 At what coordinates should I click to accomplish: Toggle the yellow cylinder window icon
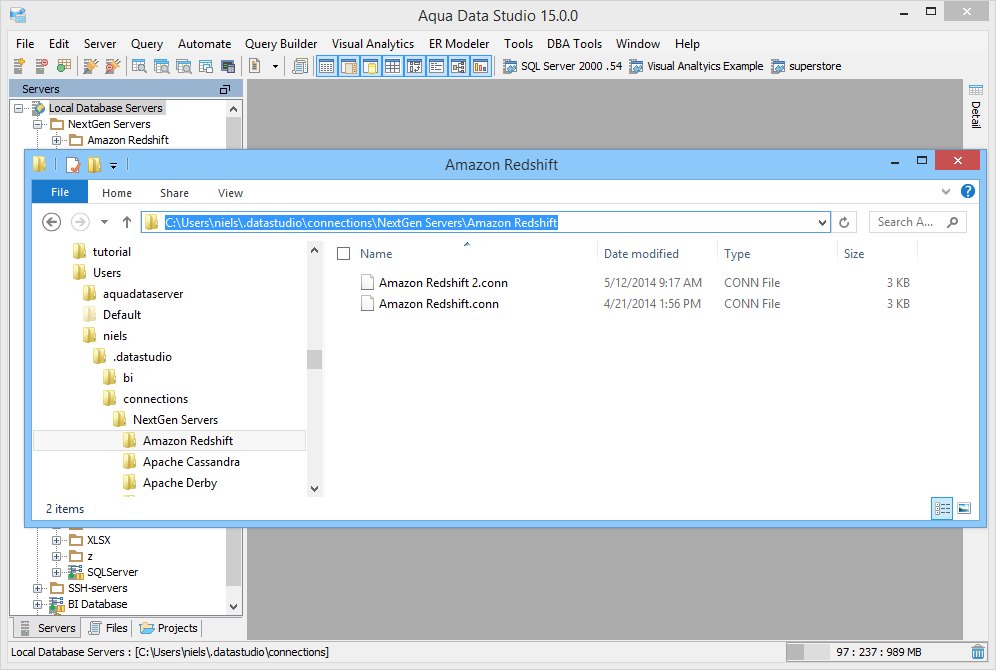click(x=370, y=66)
